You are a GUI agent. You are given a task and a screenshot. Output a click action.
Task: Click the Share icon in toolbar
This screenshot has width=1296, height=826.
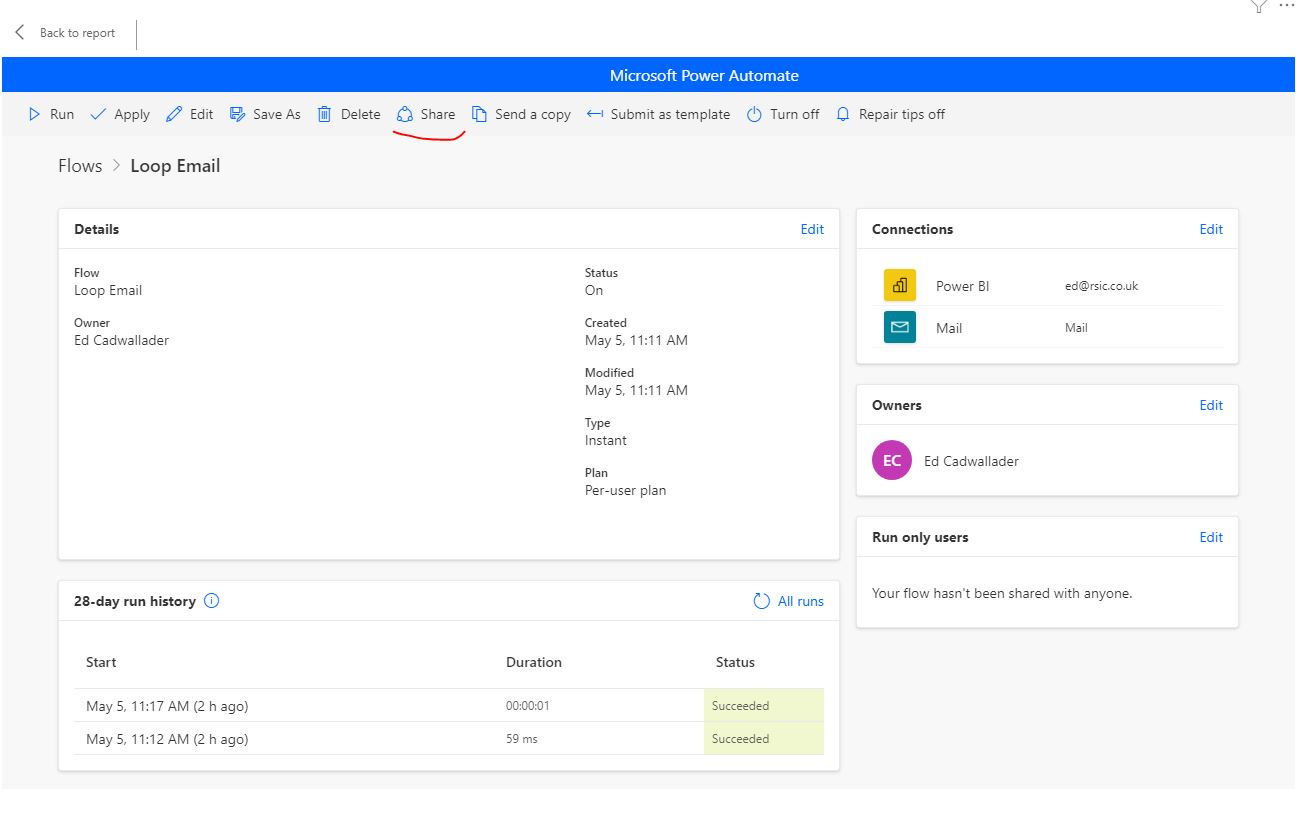click(405, 114)
